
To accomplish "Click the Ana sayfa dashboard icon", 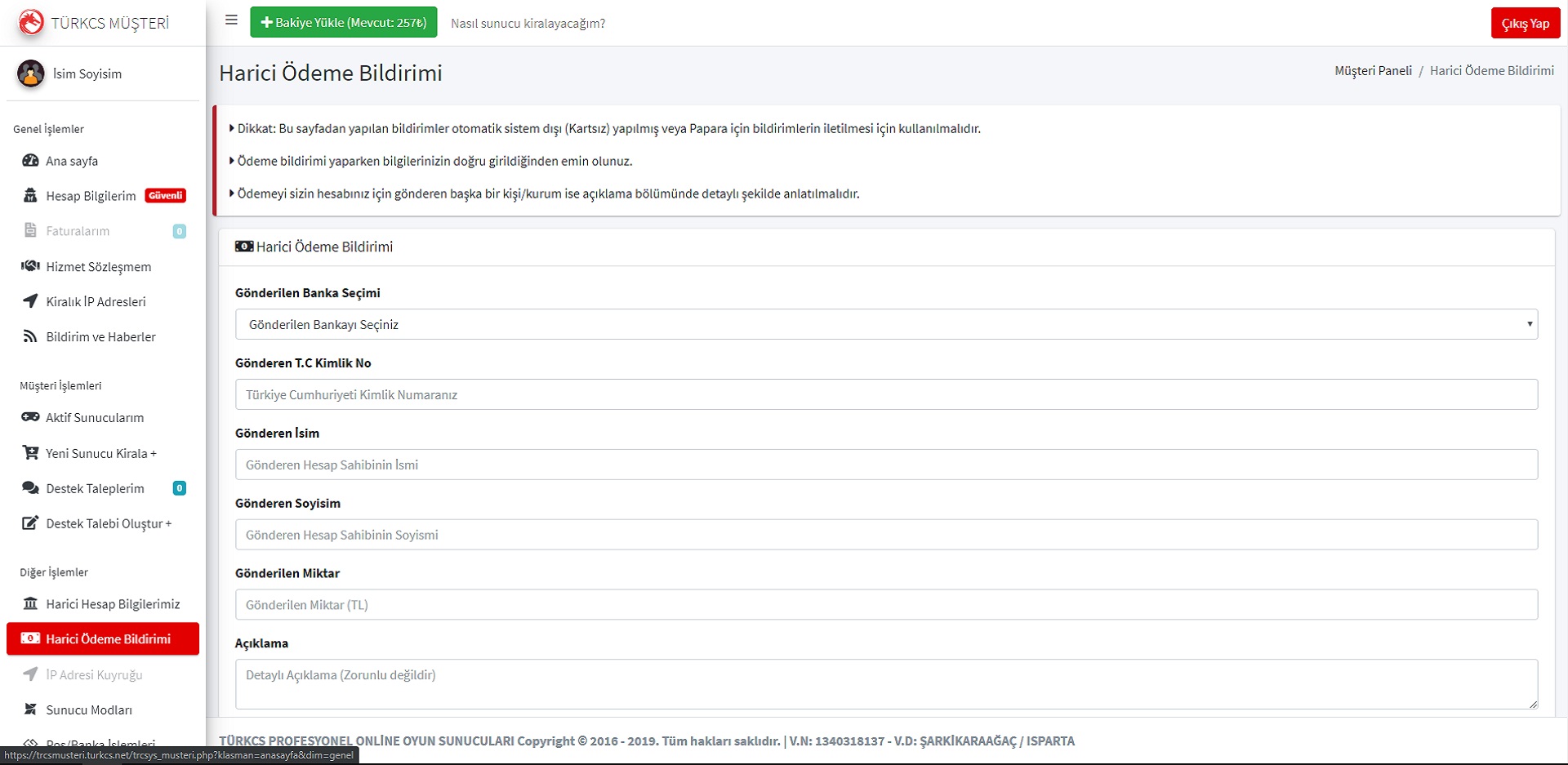I will (x=30, y=161).
